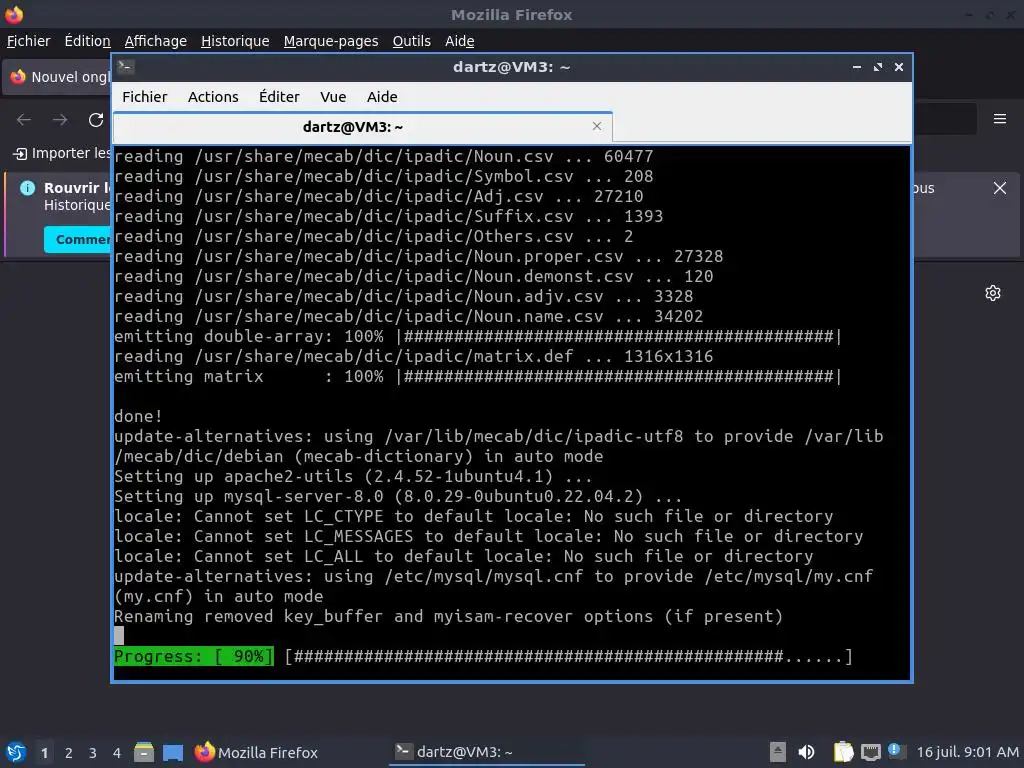Select the Nouvel onglet tab in Firefox
Image resolution: width=1024 pixels, height=768 pixels.
pos(59,77)
